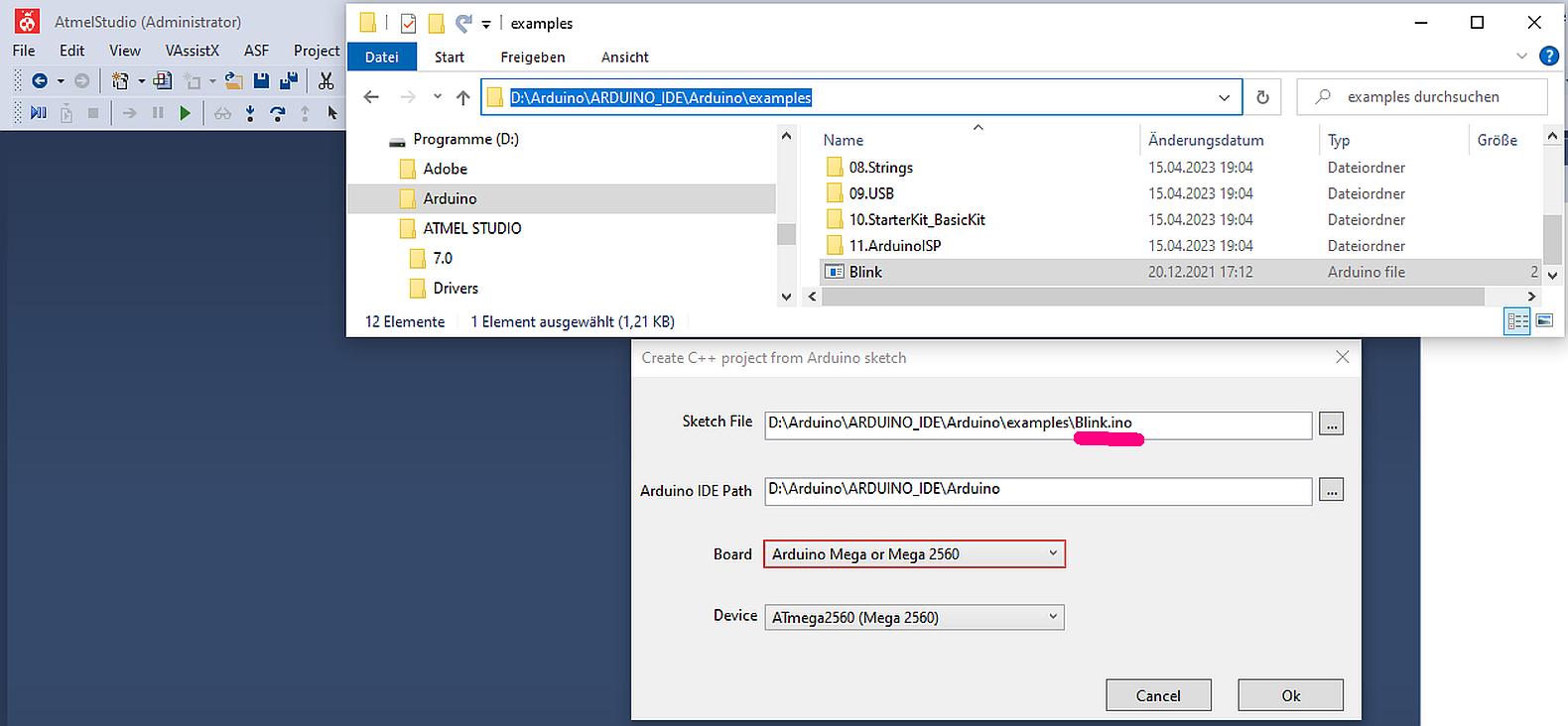Click Start Debugging and Break icon
The width and height of the screenshot is (1568, 726).
39,113
